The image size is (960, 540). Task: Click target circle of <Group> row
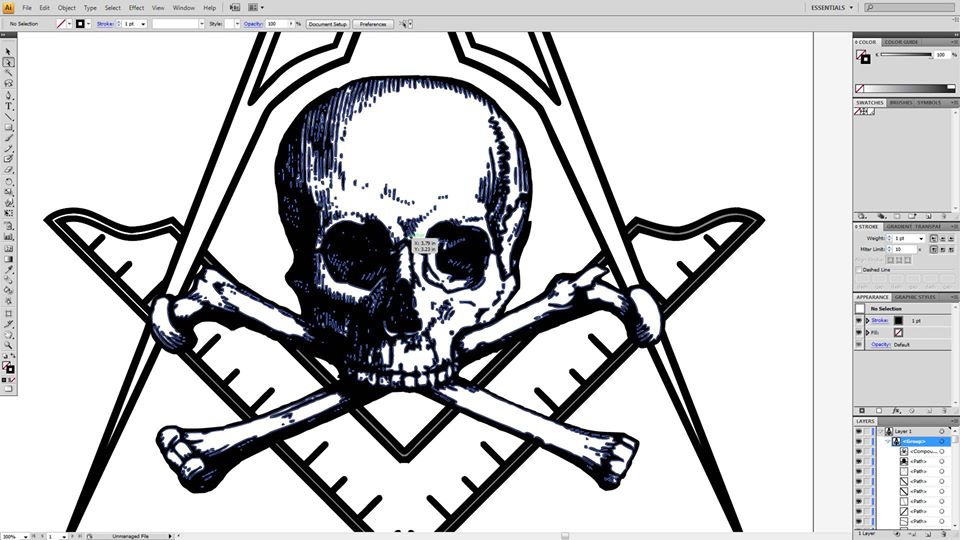[942, 441]
